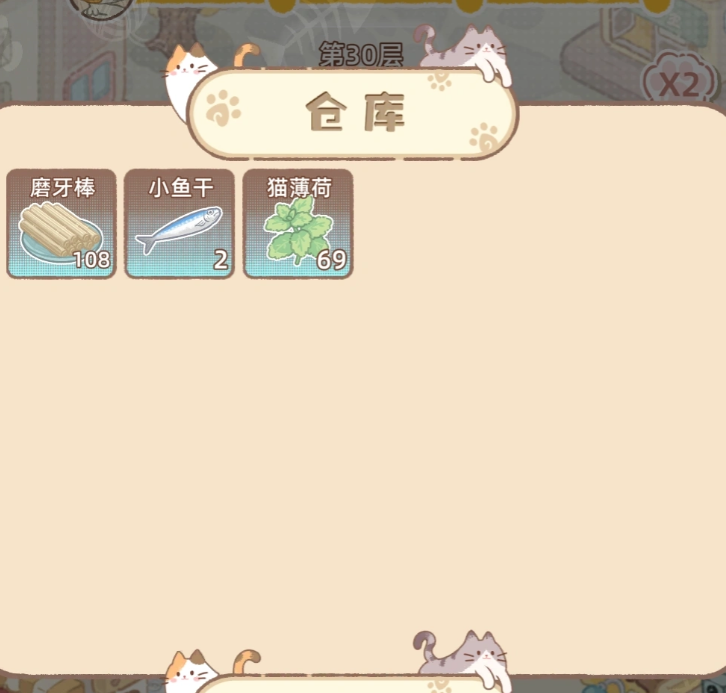This screenshot has width=726, height=693.
Task: Click the paw print left of the 仓库 text
Action: coord(223,108)
